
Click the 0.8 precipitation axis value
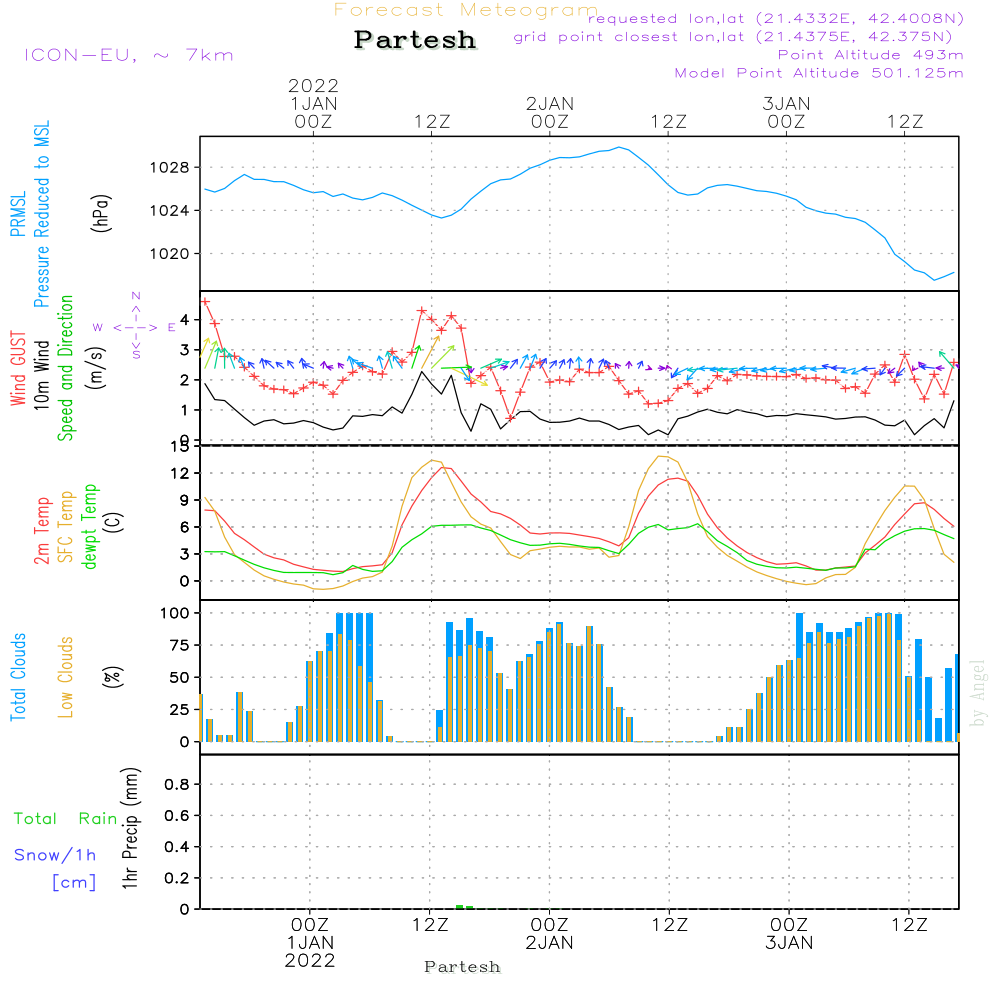[x=177, y=784]
